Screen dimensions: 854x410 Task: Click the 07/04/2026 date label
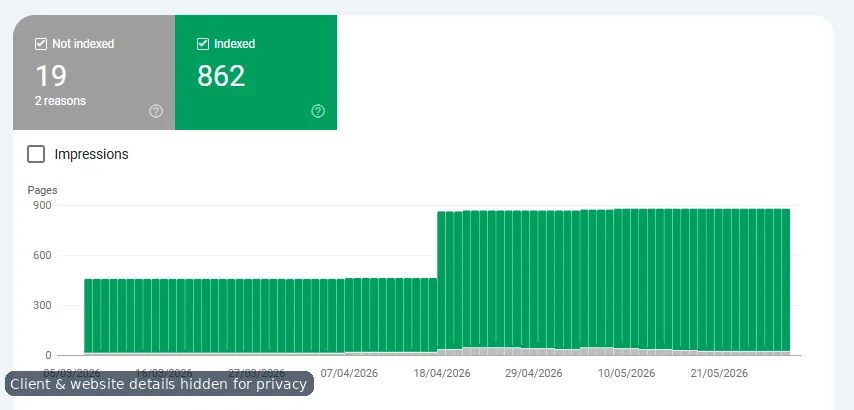pyautogui.click(x=349, y=374)
